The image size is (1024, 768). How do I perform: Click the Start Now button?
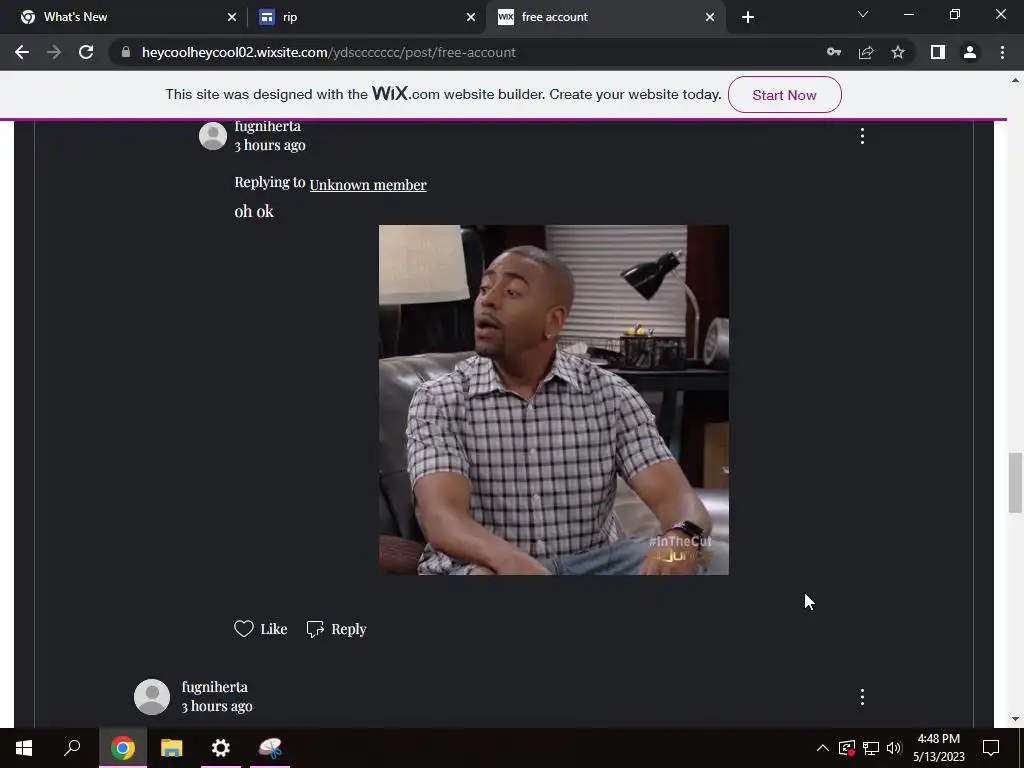tap(784, 95)
